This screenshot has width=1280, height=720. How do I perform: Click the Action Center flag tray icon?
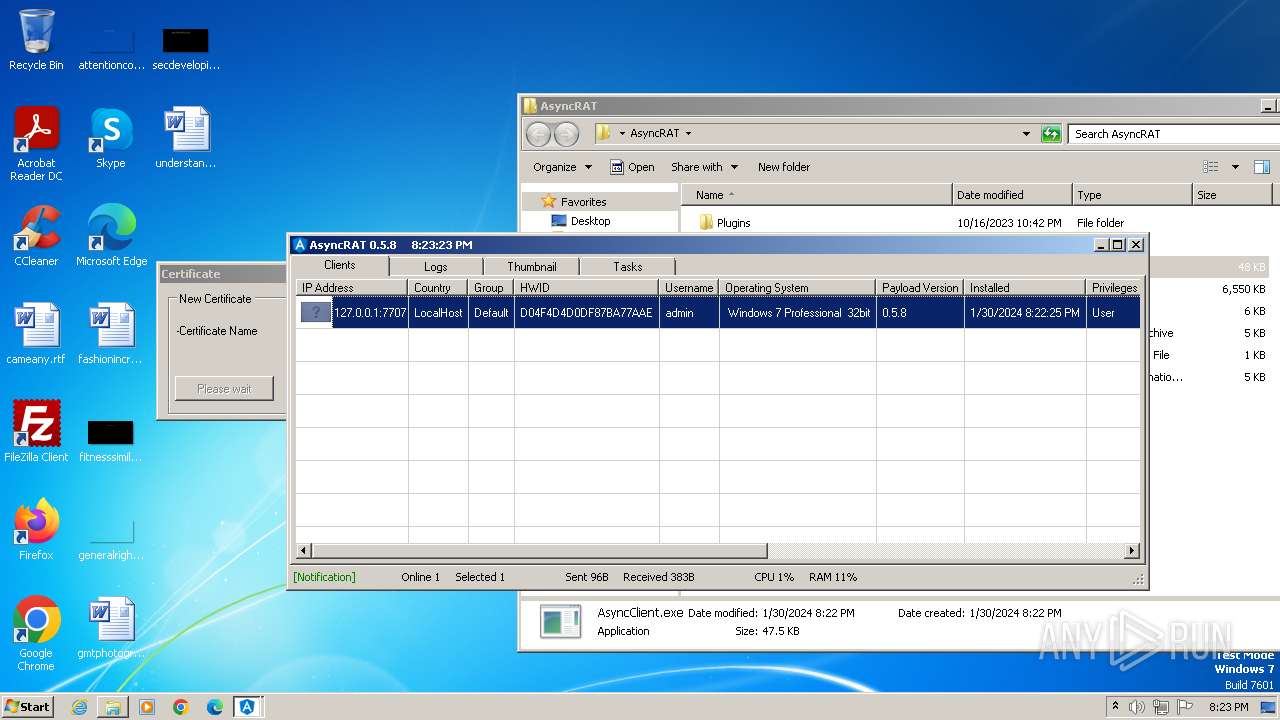pos(1185,707)
